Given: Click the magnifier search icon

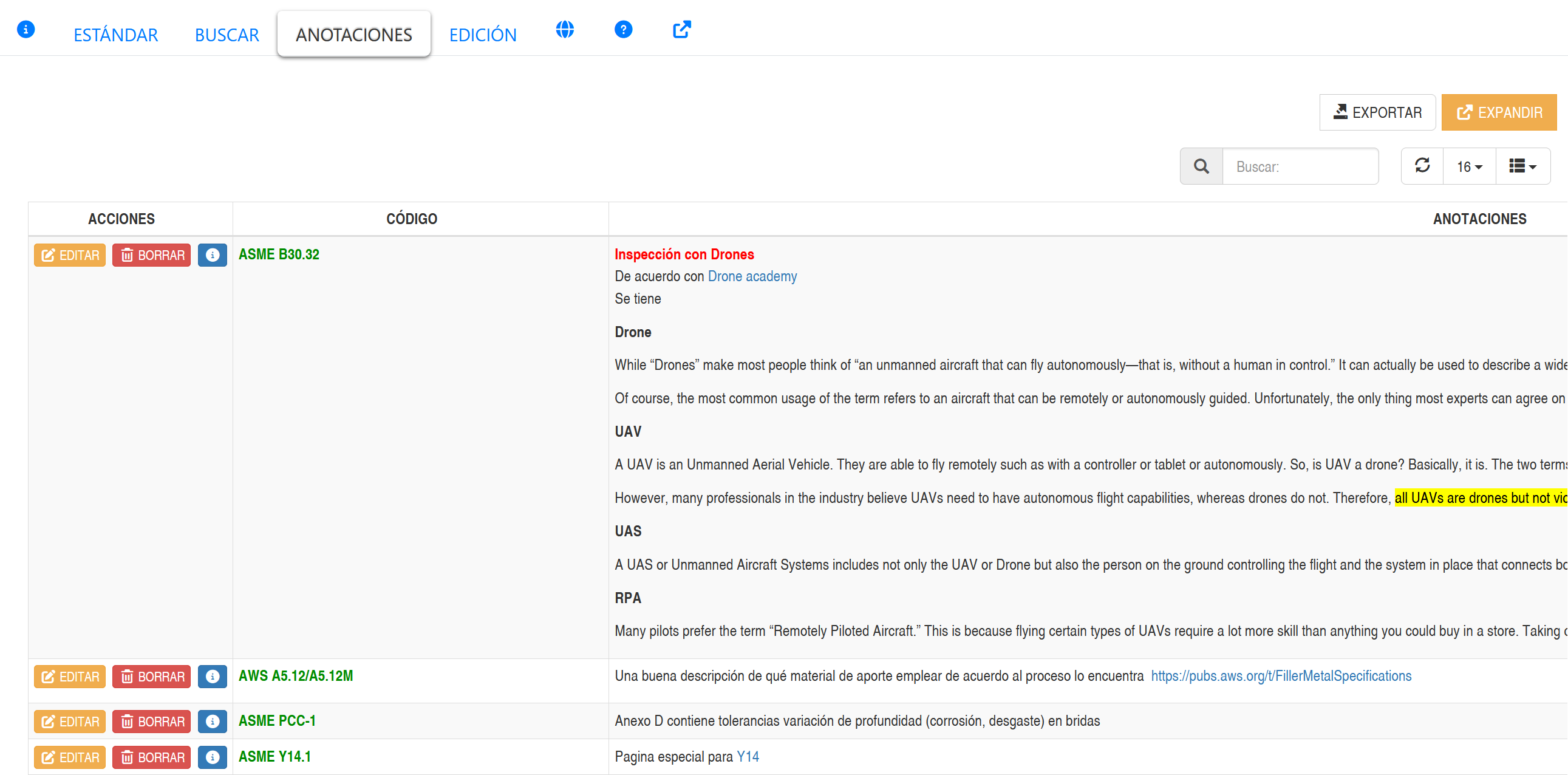Looking at the screenshot, I should (1201, 166).
